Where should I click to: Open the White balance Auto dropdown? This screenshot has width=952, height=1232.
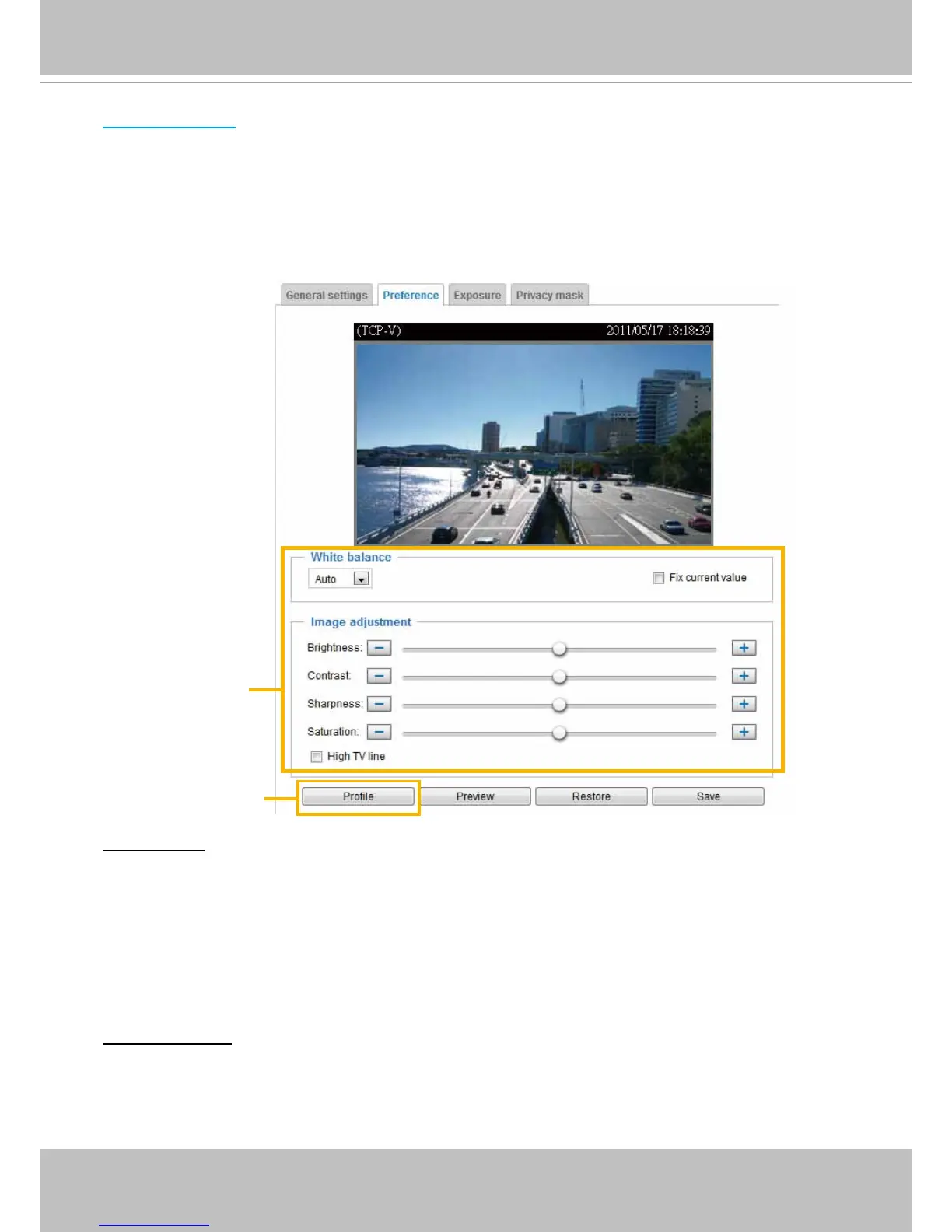pyautogui.click(x=340, y=579)
